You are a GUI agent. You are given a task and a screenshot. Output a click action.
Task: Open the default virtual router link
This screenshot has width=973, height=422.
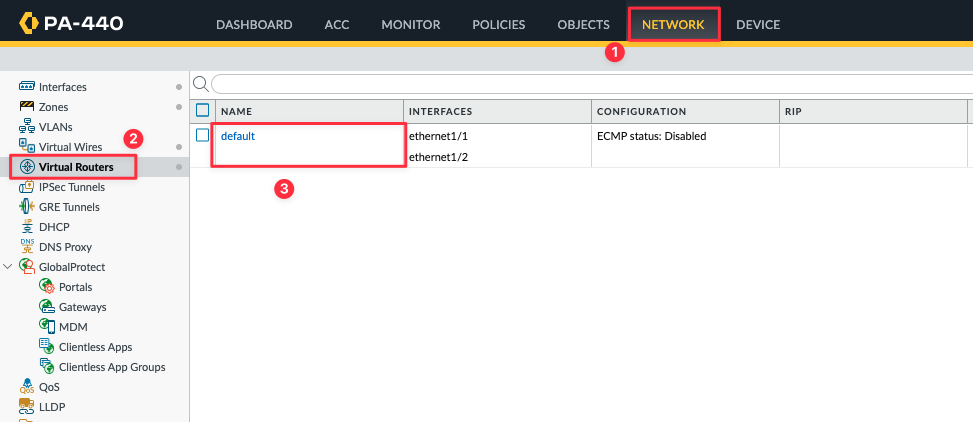(x=238, y=136)
